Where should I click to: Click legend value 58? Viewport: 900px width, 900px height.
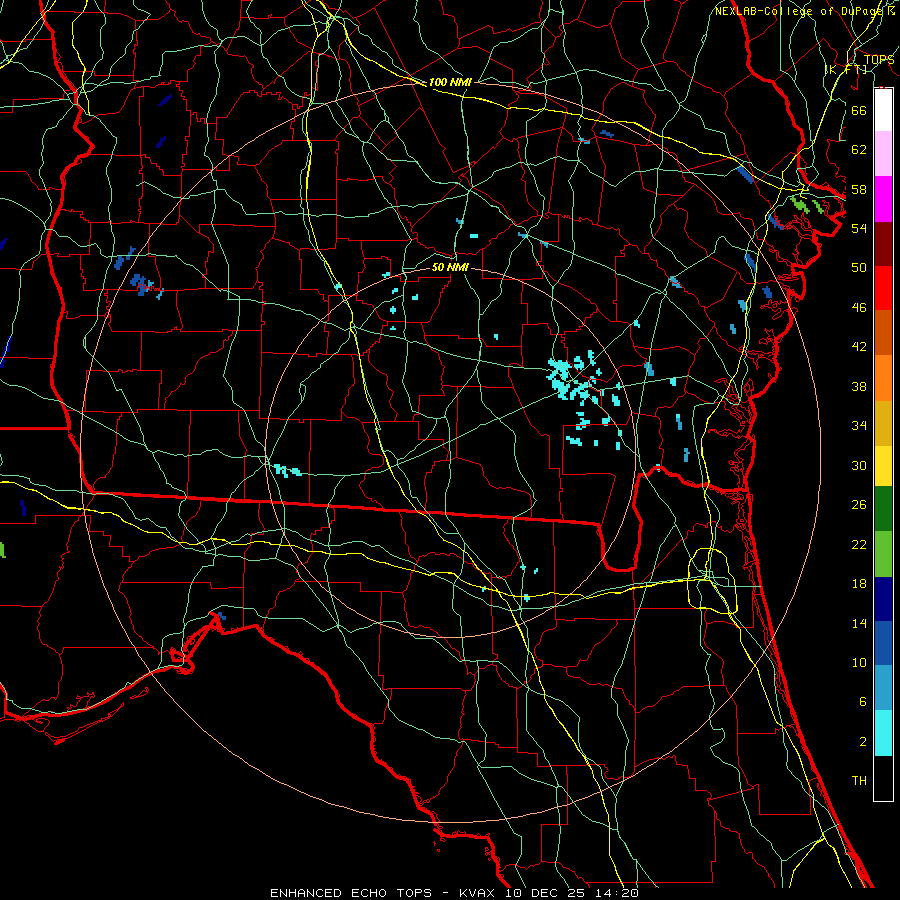859,189
